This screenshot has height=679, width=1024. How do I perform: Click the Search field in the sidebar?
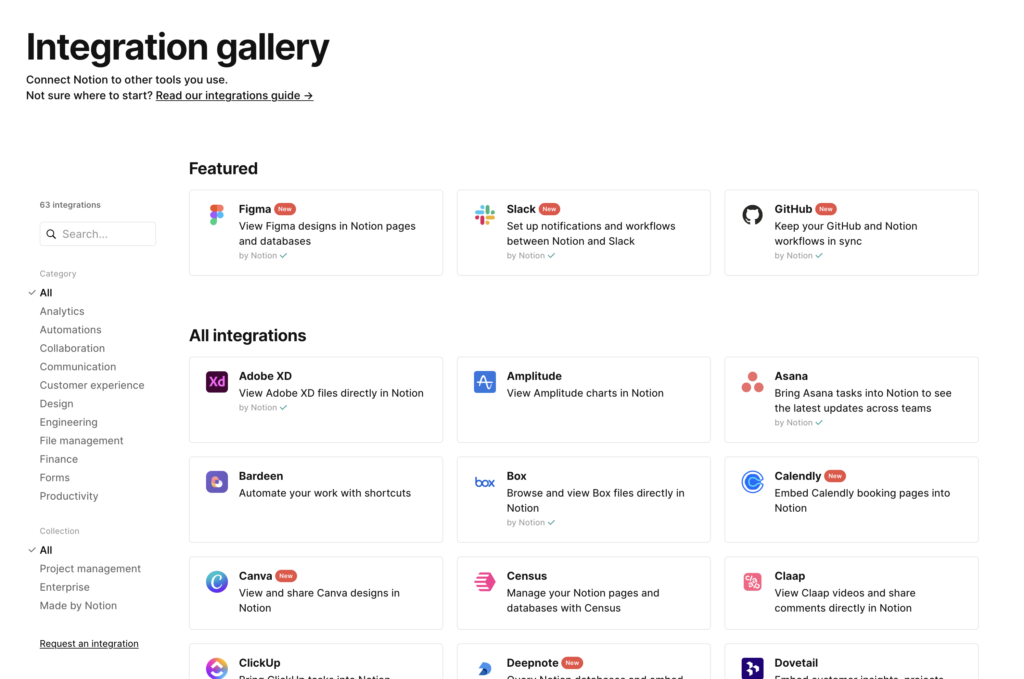pyautogui.click(x=97, y=233)
